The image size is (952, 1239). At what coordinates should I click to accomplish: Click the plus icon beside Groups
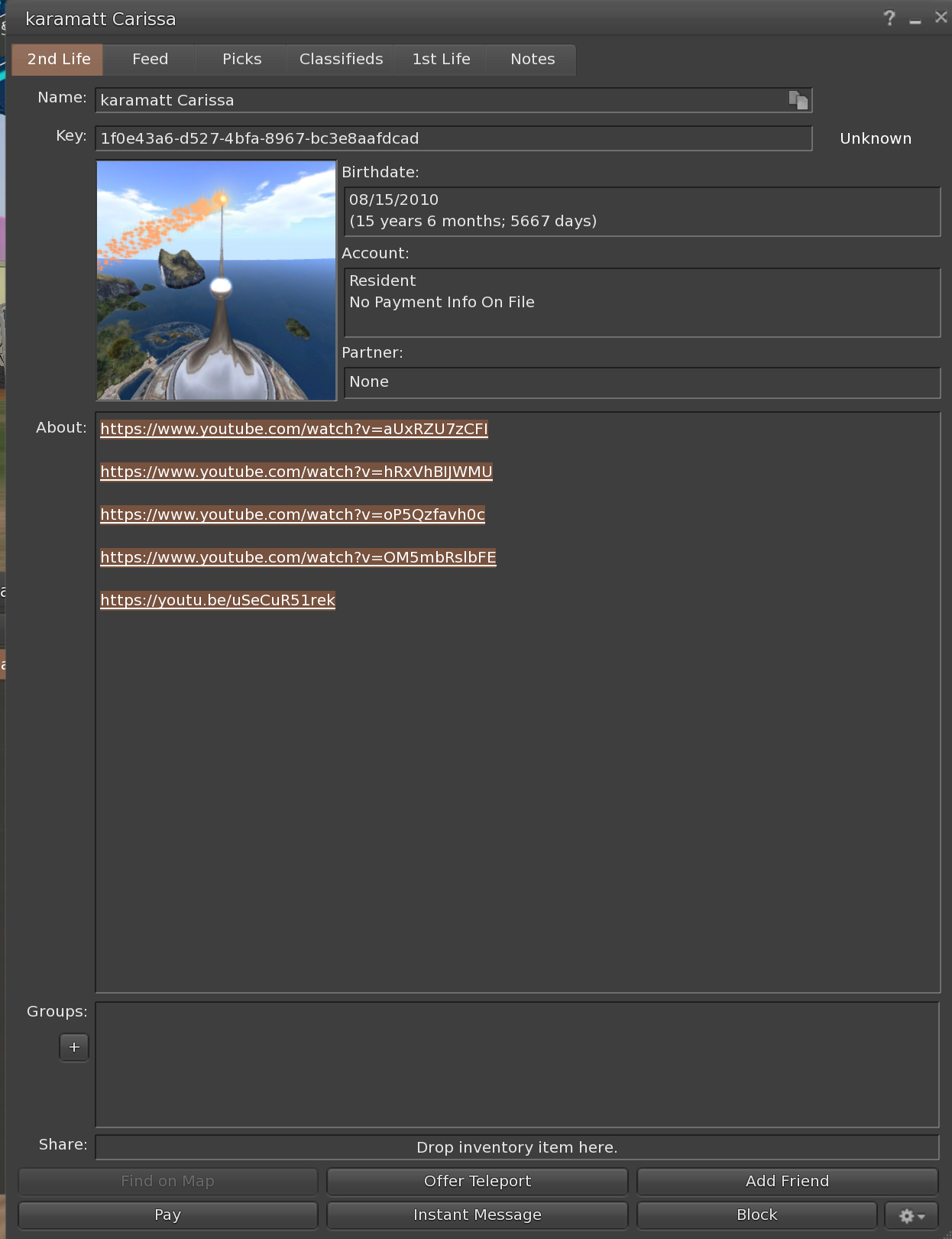point(74,1047)
